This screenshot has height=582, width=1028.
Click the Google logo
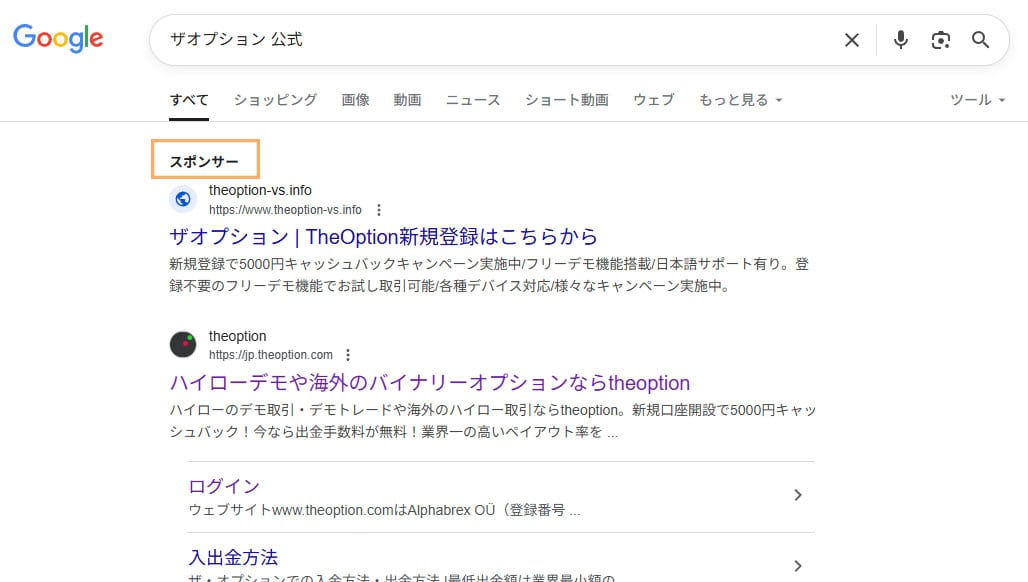coord(58,39)
